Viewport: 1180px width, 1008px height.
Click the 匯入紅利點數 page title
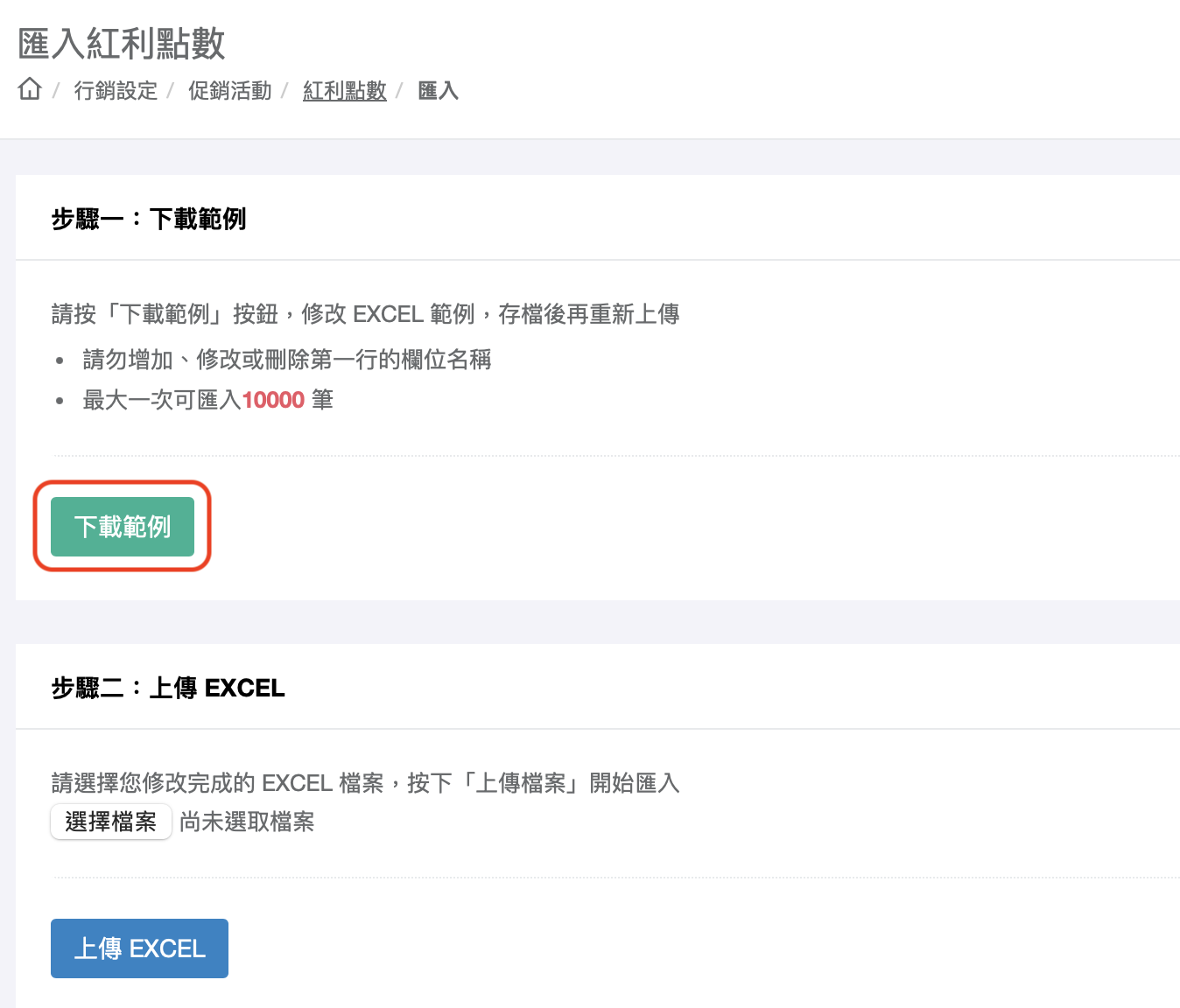tap(120, 43)
